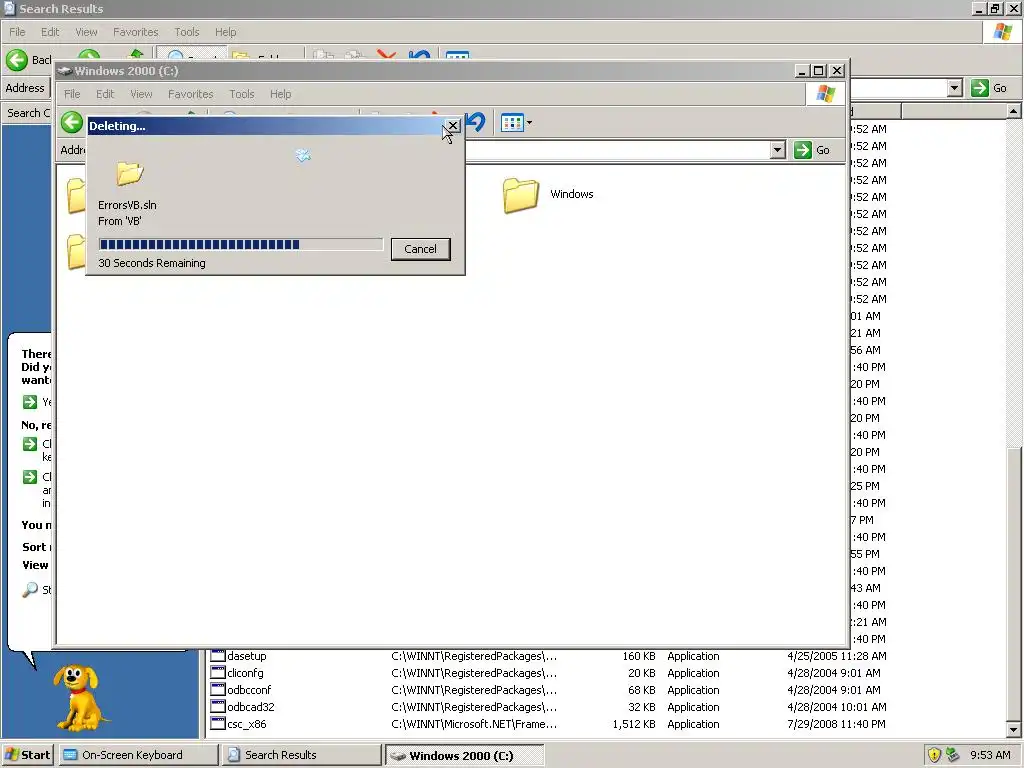Open Edit menu in Search Results window
1024x768 pixels.
pyautogui.click(x=50, y=32)
